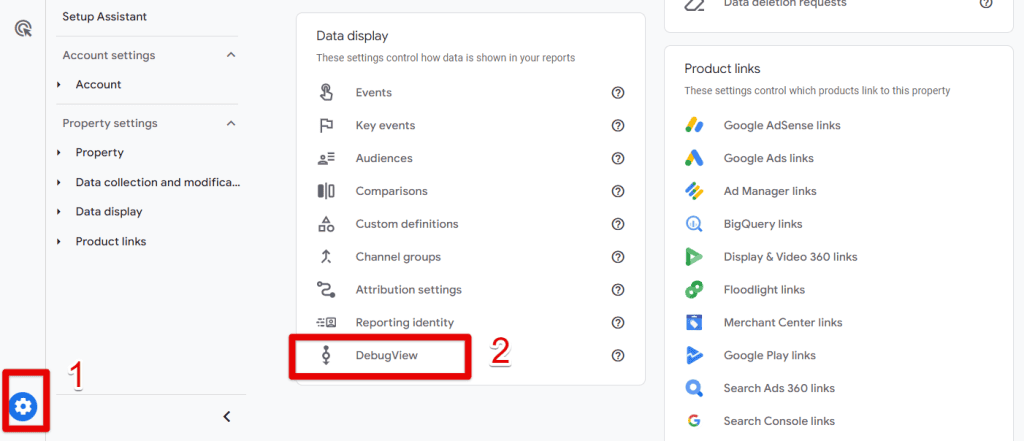
Task: Click the BigQuery links icon
Action: pyautogui.click(x=694, y=224)
